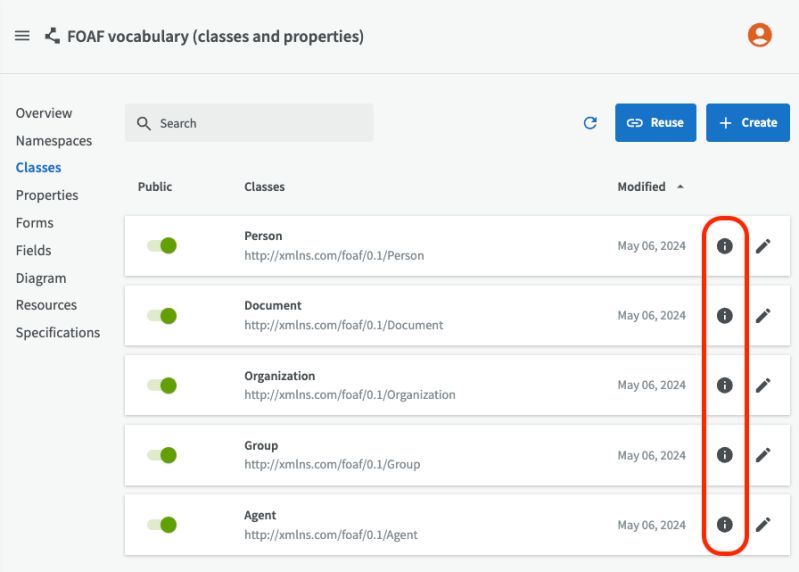Edit the Person class with pencil icon
Viewport: 799px width, 572px height.
pyautogui.click(x=763, y=246)
